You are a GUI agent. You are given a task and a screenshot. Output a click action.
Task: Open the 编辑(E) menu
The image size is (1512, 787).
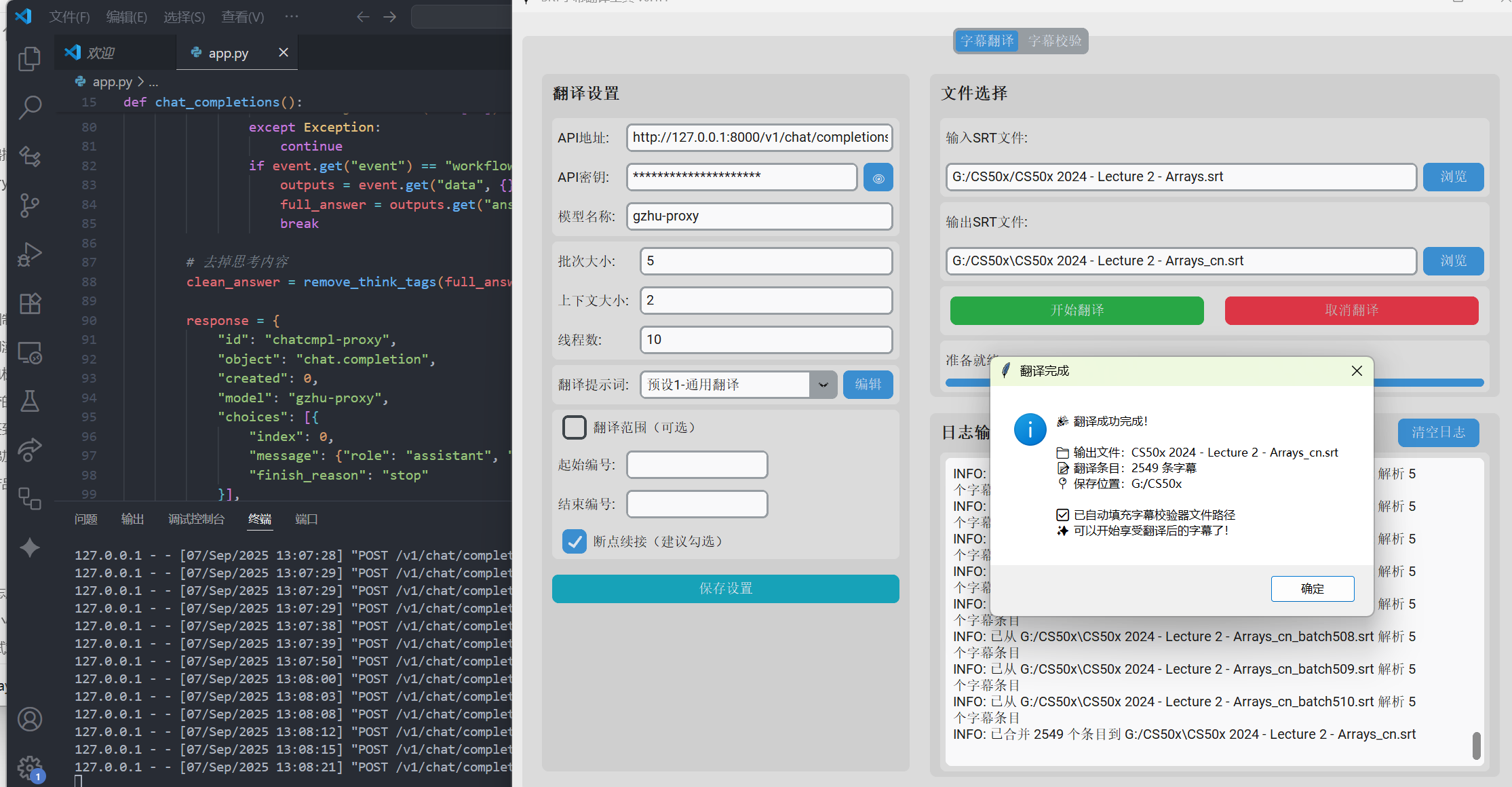127,16
